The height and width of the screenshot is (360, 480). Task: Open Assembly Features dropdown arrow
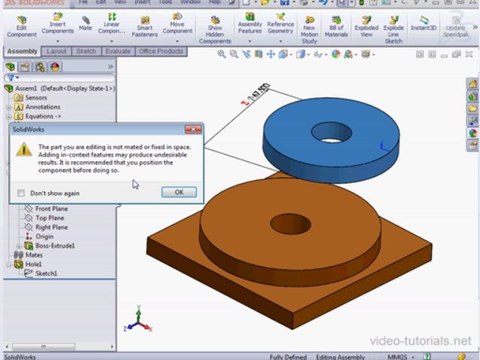(x=250, y=41)
